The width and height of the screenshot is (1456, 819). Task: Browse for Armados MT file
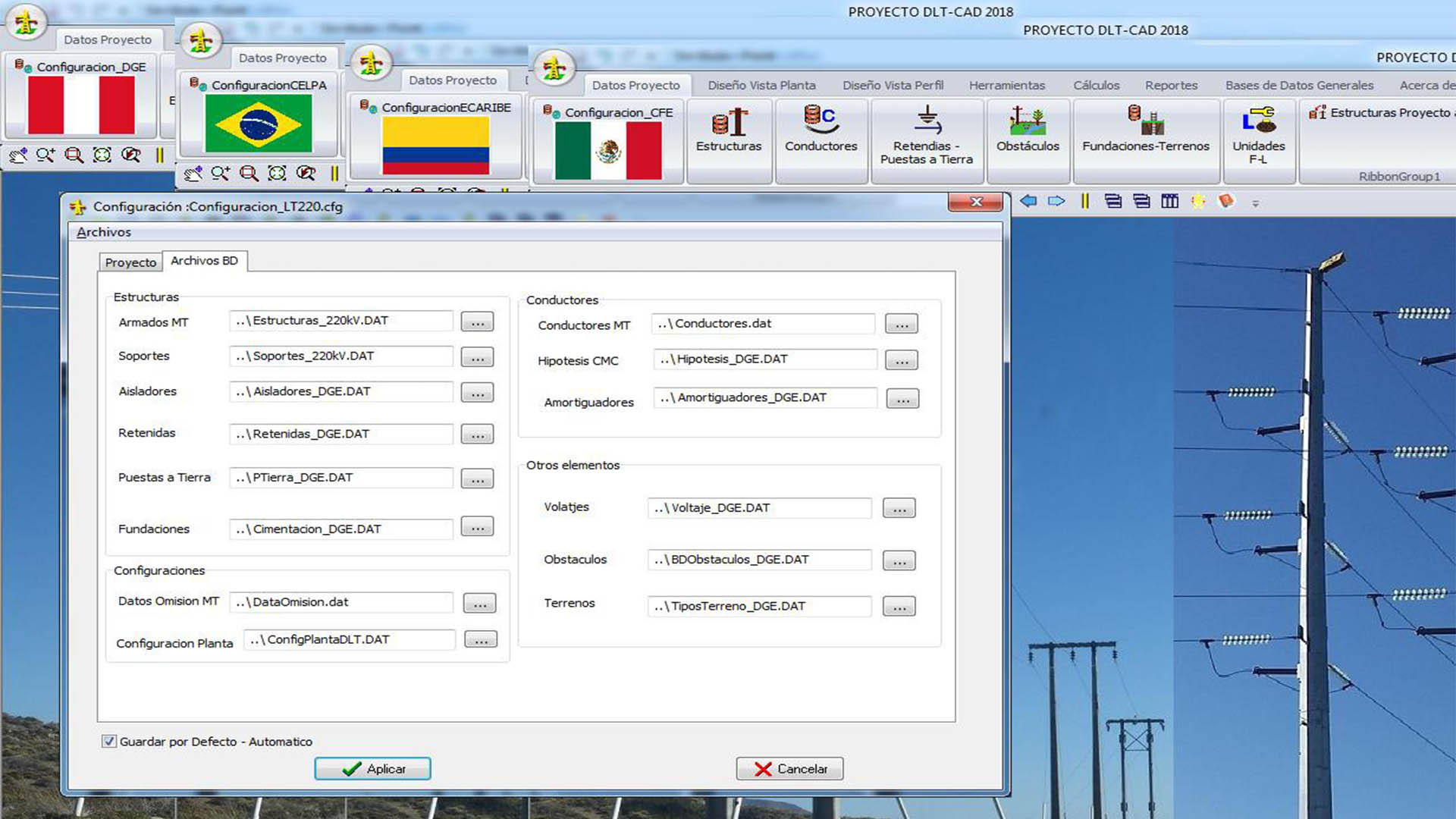tap(477, 322)
